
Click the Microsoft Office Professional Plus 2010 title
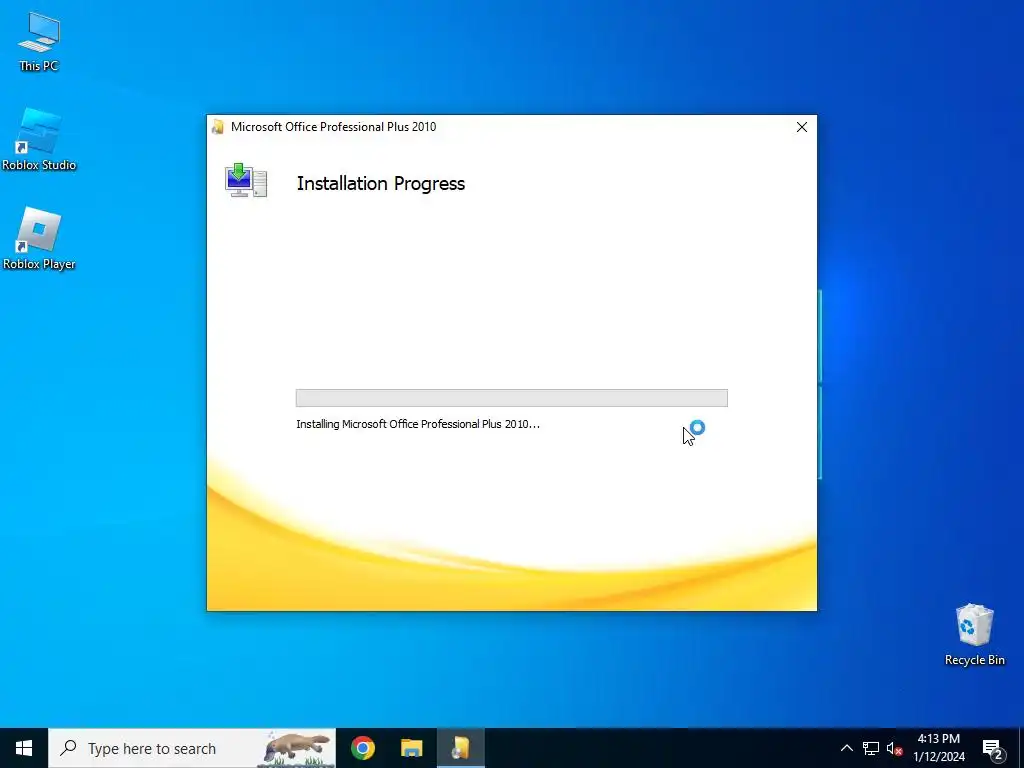pos(334,127)
